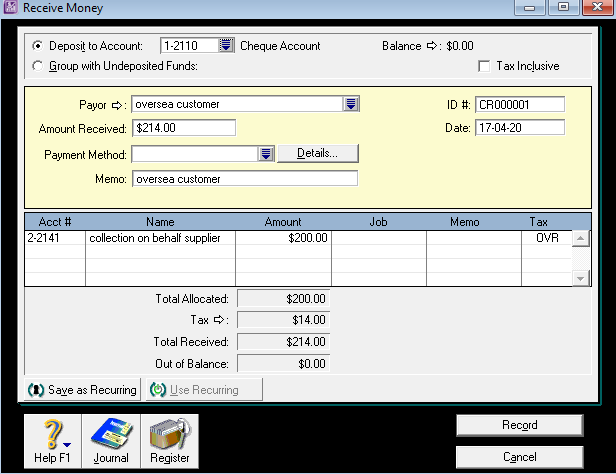Viewport: 616px width, 474px height.
Task: Click the Acct # column header
Action: pos(55,222)
